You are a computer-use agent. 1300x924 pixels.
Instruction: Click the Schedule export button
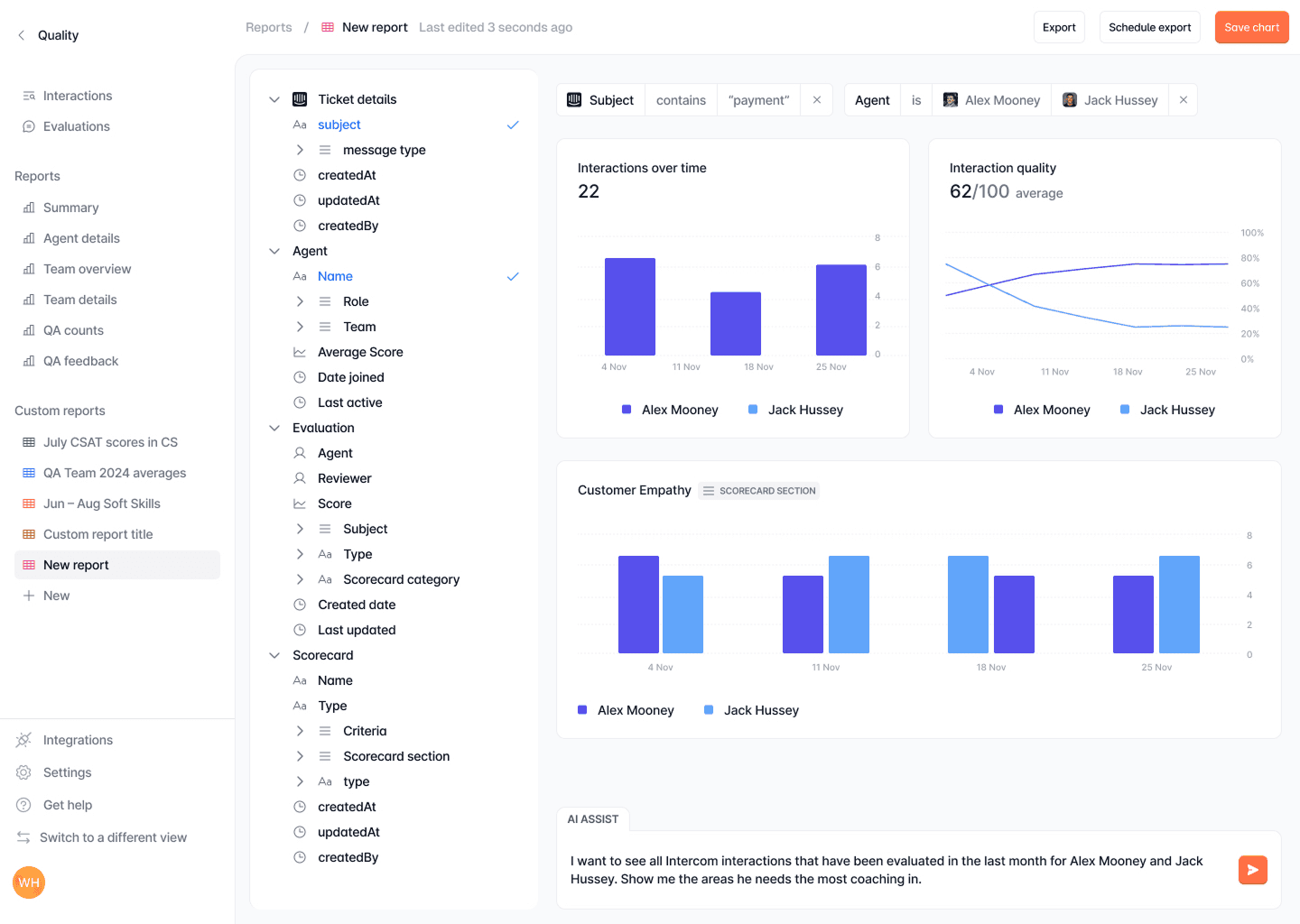pos(1149,27)
